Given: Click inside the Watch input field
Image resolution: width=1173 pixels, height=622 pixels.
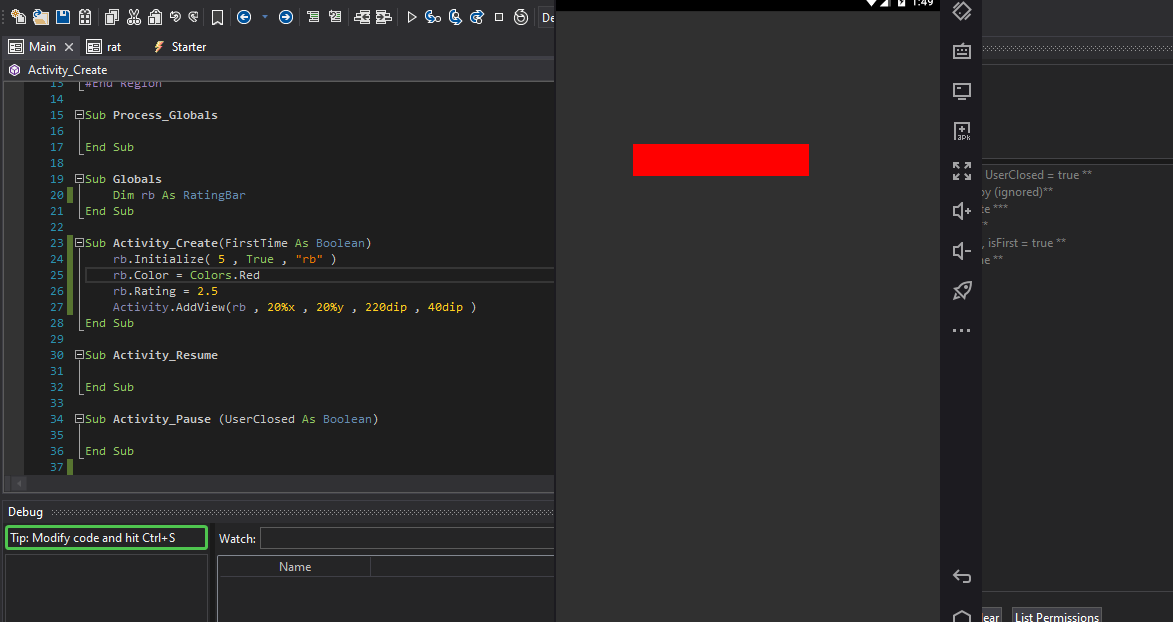Looking at the screenshot, I should 406,538.
